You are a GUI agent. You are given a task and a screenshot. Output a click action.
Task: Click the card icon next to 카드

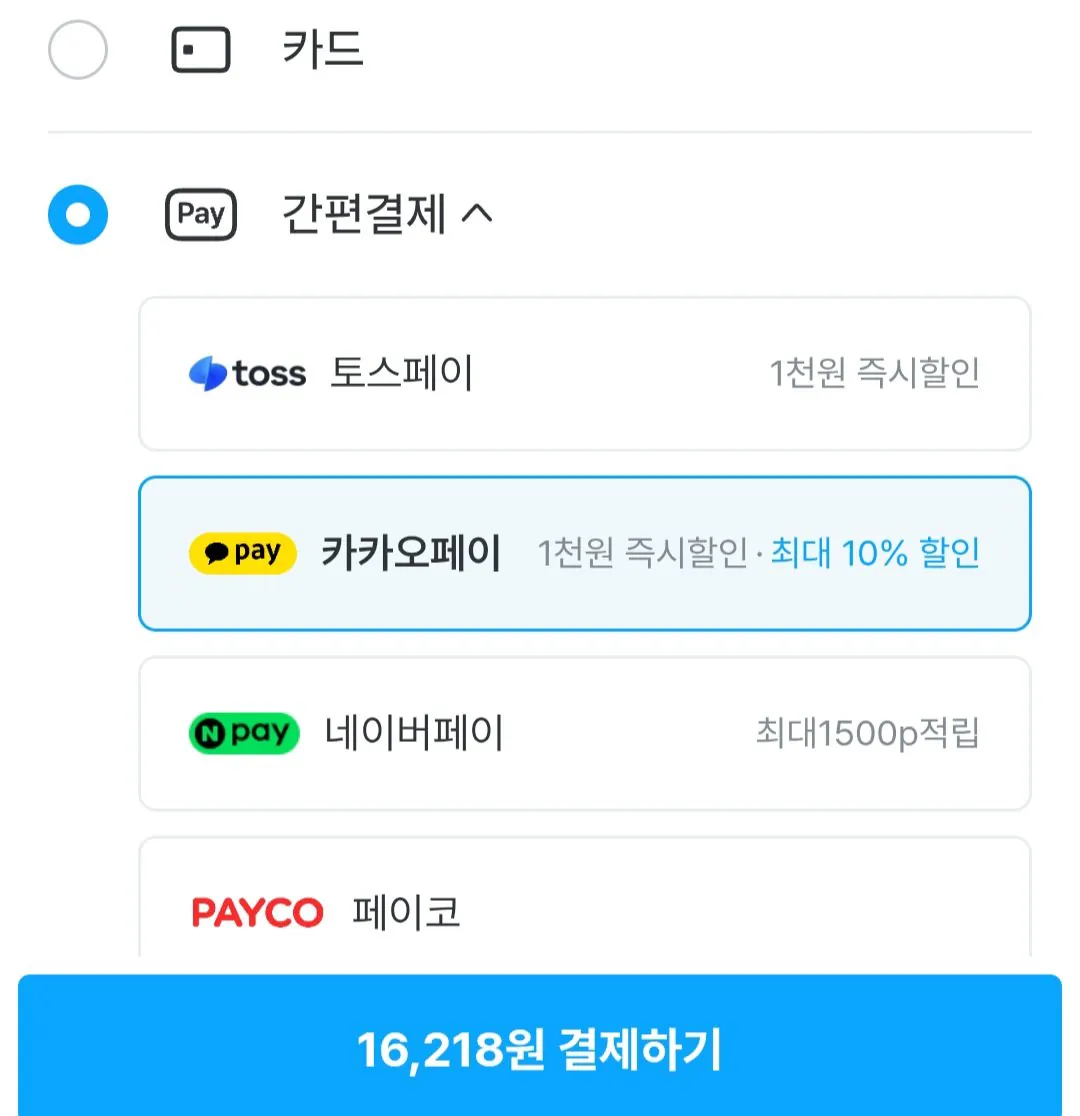pyautogui.click(x=200, y=48)
